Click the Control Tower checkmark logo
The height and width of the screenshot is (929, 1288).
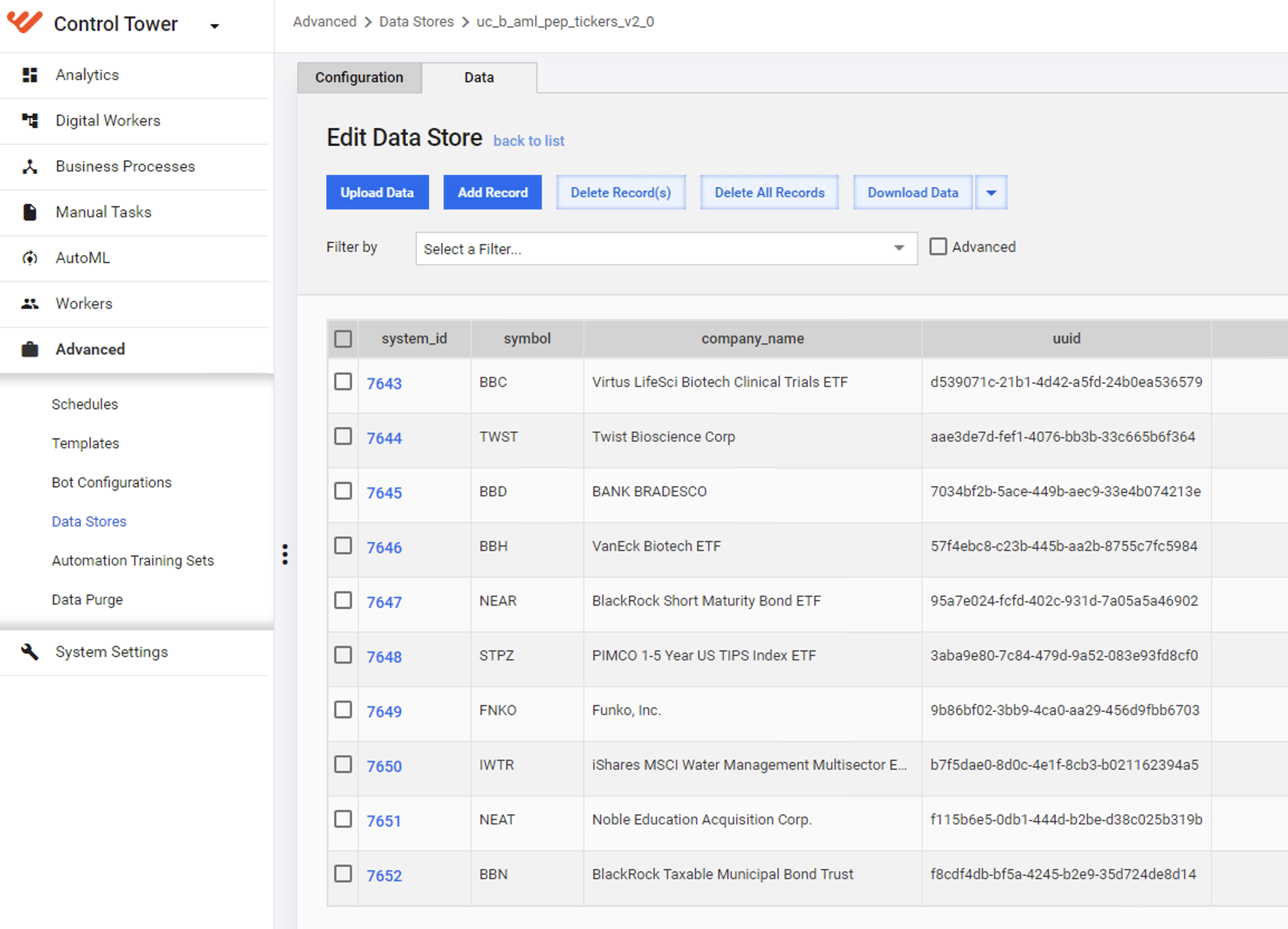(24, 22)
